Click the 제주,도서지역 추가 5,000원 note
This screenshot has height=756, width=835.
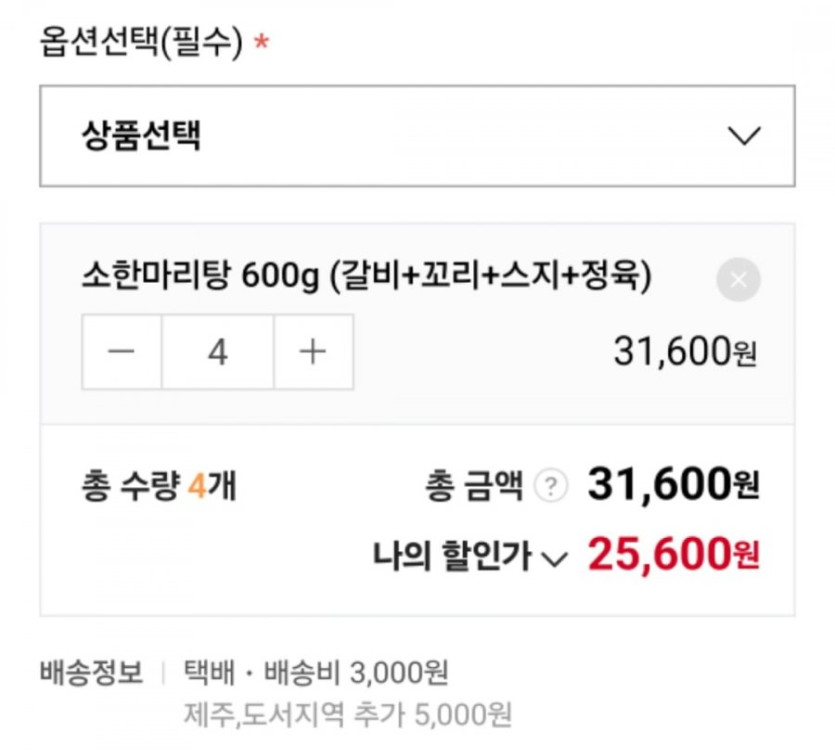point(348,714)
